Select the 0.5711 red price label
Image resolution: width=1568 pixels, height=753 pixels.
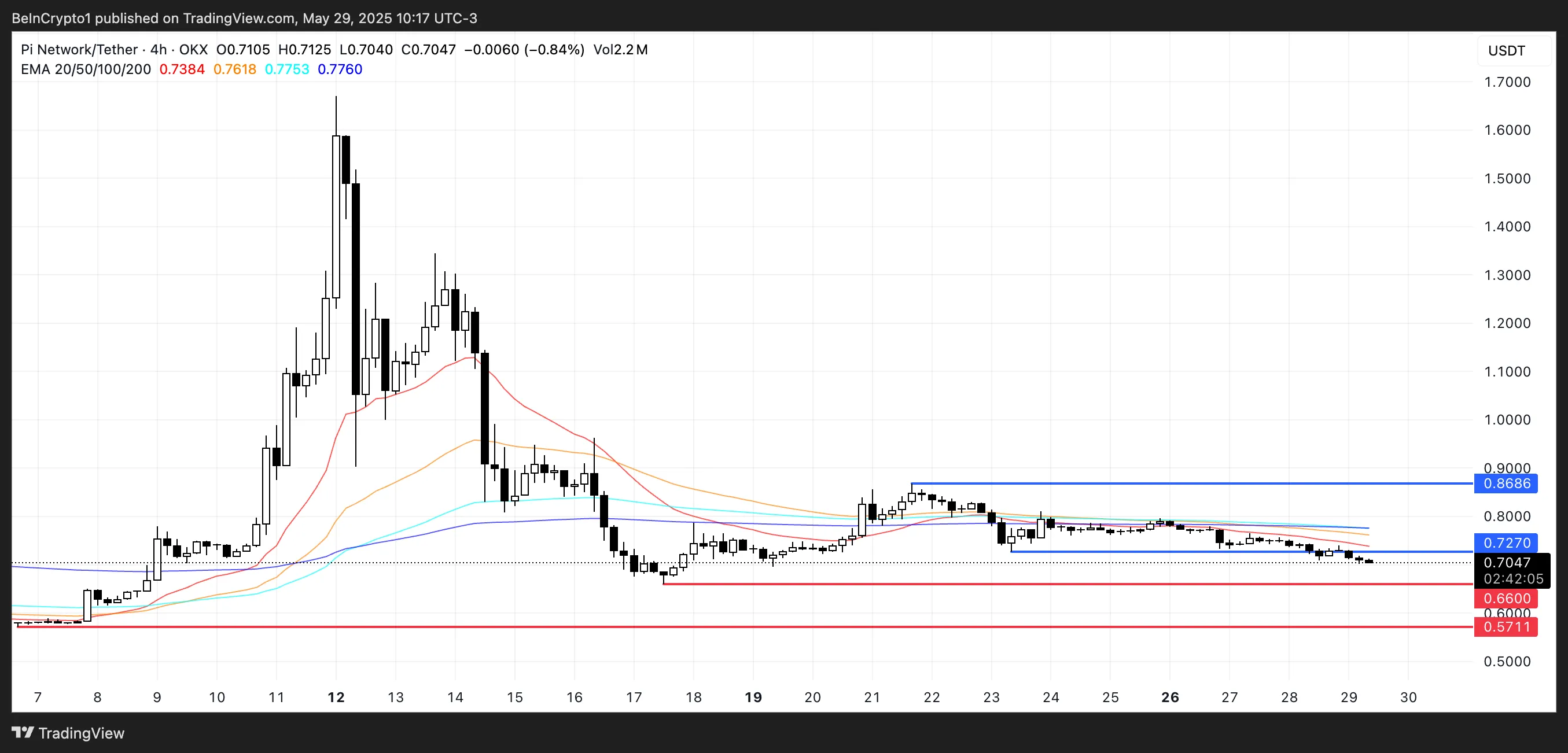pyautogui.click(x=1506, y=627)
